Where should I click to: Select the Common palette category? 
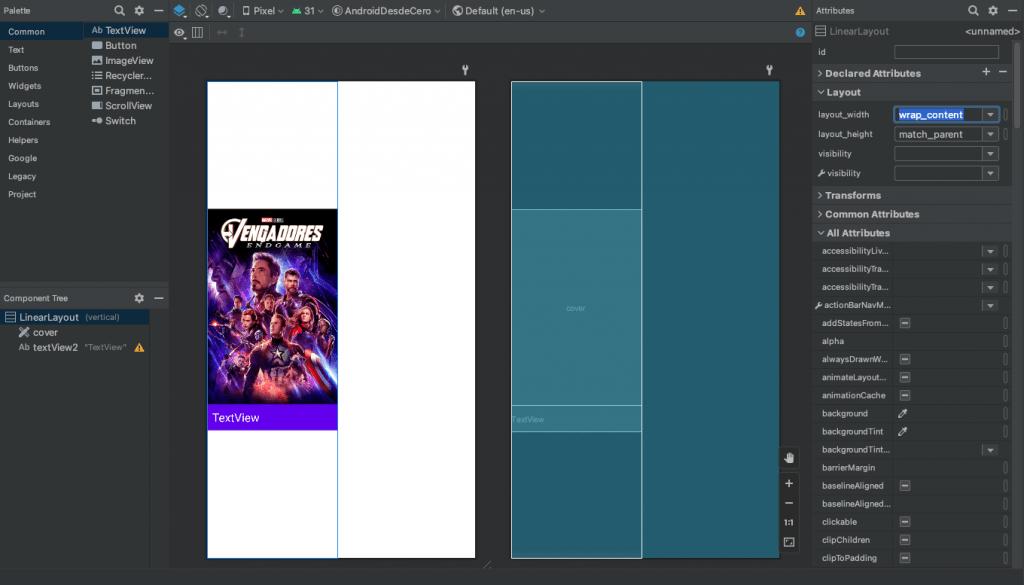[42, 31]
